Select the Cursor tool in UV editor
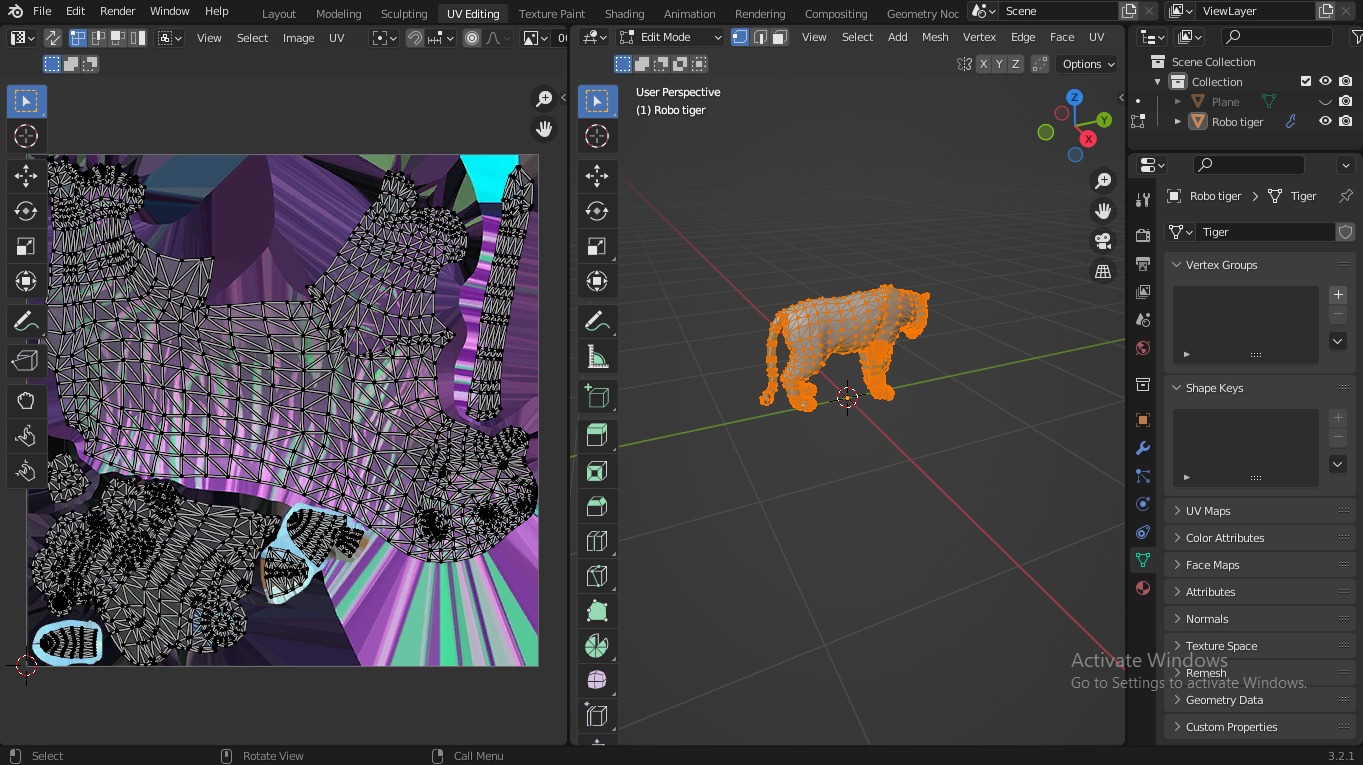Viewport: 1363px width, 765px height. (26, 136)
